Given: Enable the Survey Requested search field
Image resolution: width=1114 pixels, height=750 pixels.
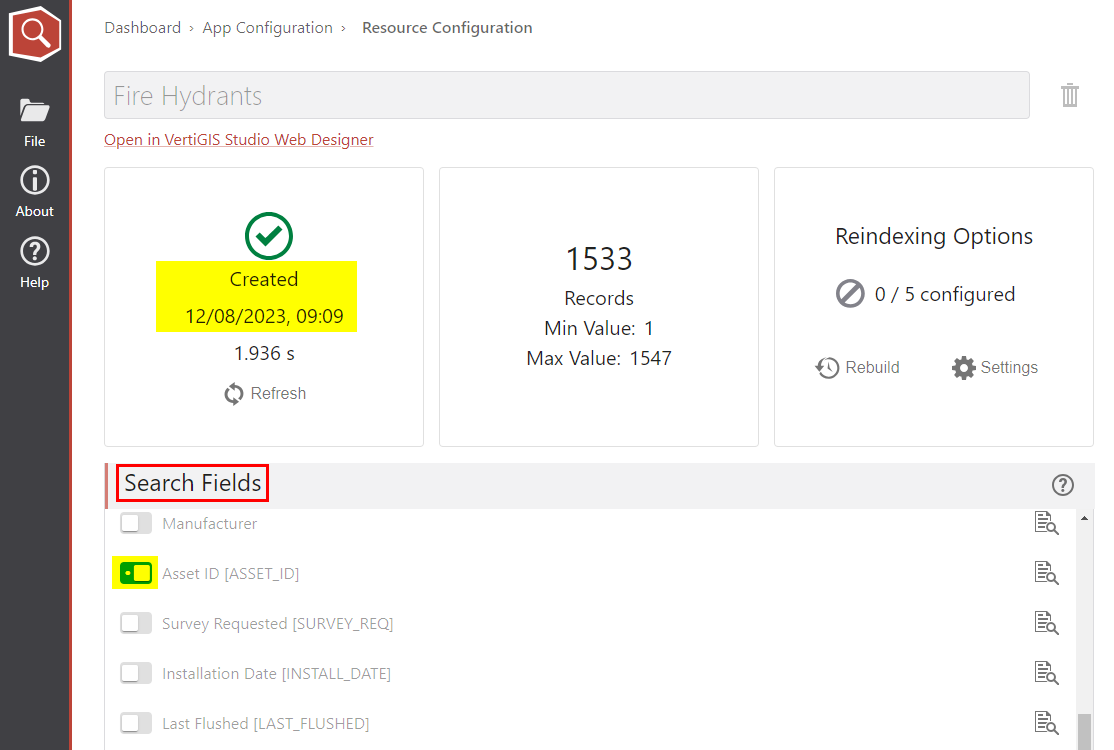Looking at the screenshot, I should (136, 622).
